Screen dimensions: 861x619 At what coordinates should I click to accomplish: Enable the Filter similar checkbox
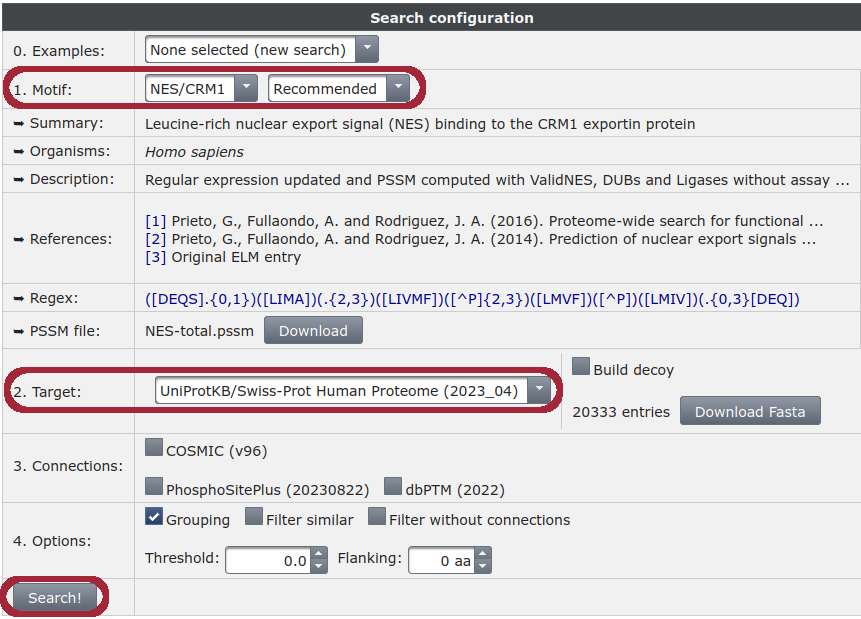point(254,516)
